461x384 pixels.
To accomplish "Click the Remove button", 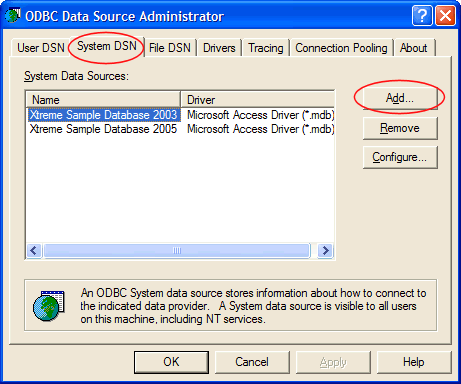I will coord(400,128).
